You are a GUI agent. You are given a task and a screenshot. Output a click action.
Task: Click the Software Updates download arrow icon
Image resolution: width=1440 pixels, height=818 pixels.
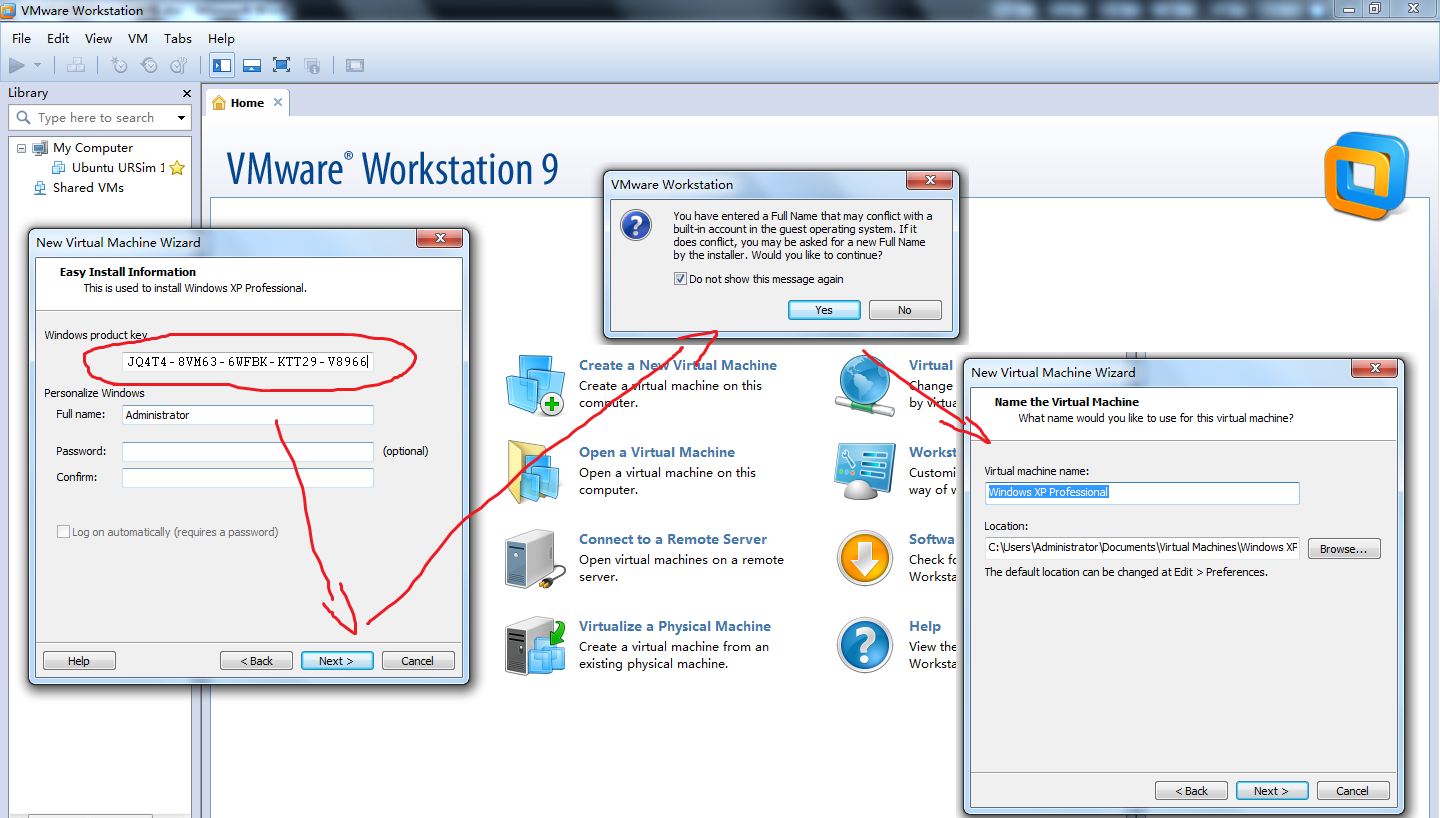click(864, 558)
